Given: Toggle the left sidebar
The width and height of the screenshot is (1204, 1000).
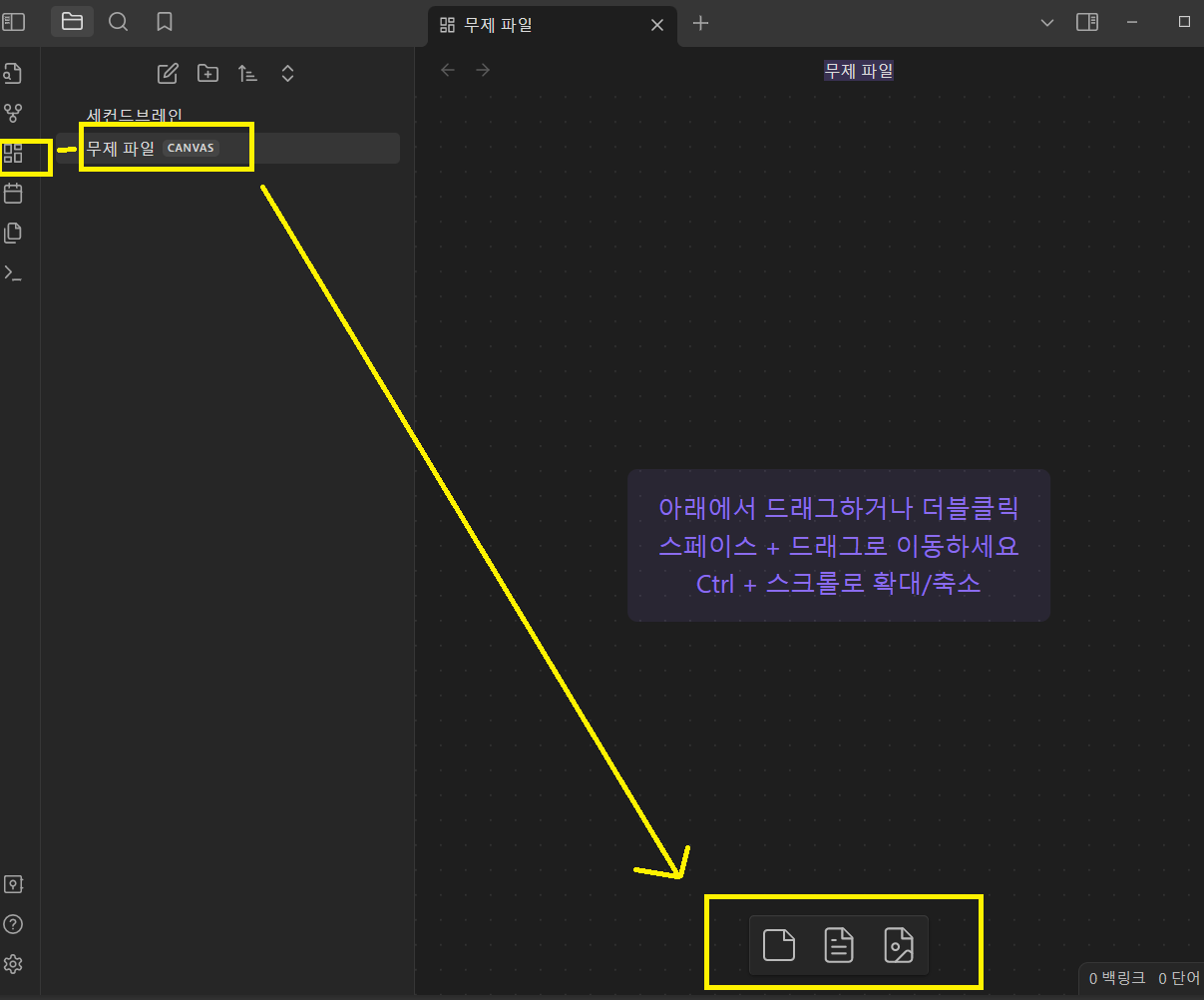Looking at the screenshot, I should 14,22.
